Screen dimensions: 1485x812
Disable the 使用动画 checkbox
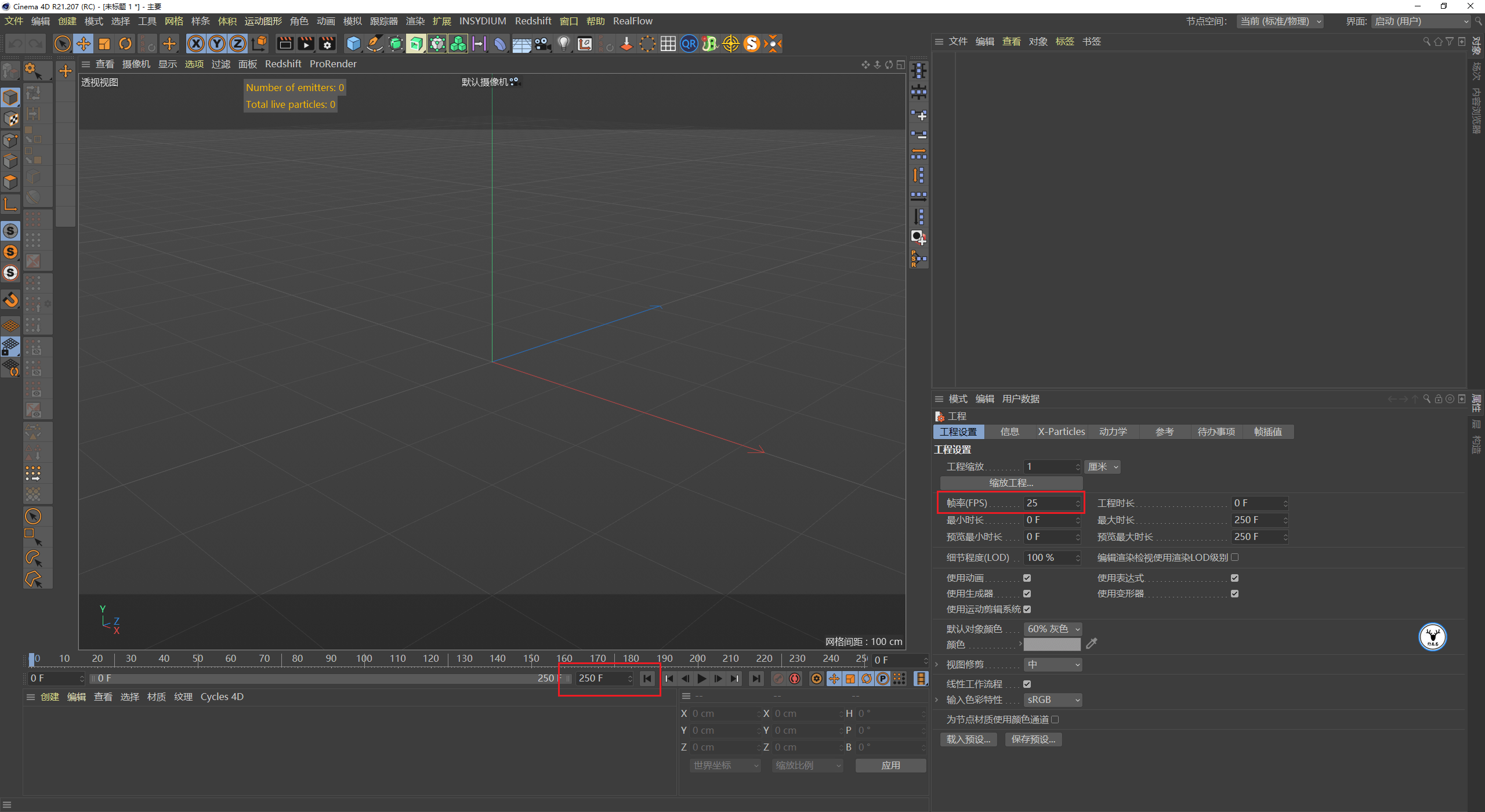(x=1027, y=577)
